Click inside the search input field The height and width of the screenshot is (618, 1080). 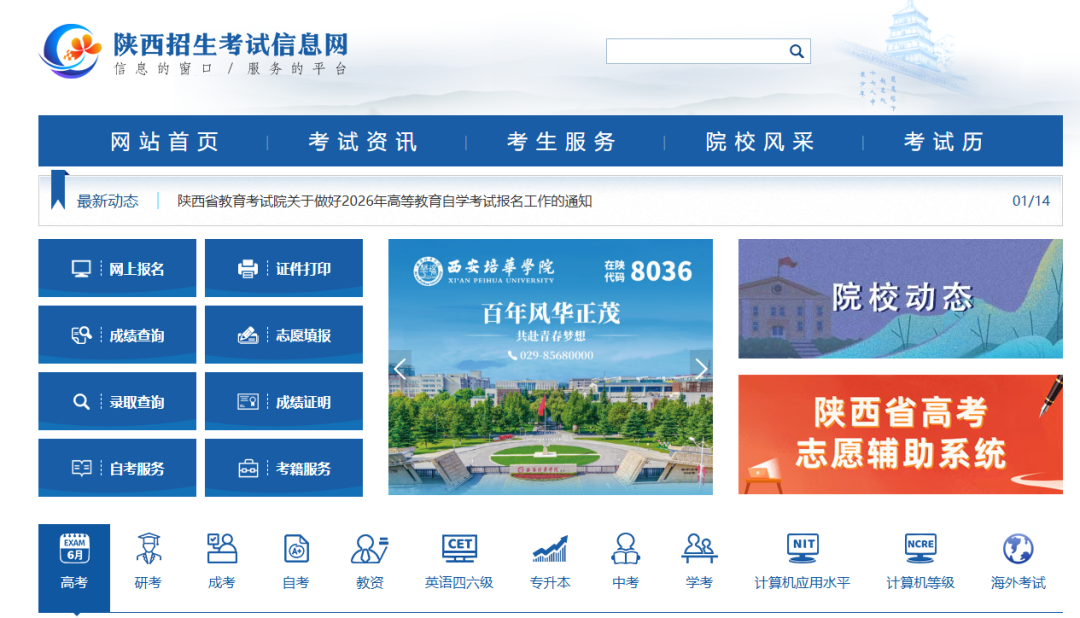point(700,50)
